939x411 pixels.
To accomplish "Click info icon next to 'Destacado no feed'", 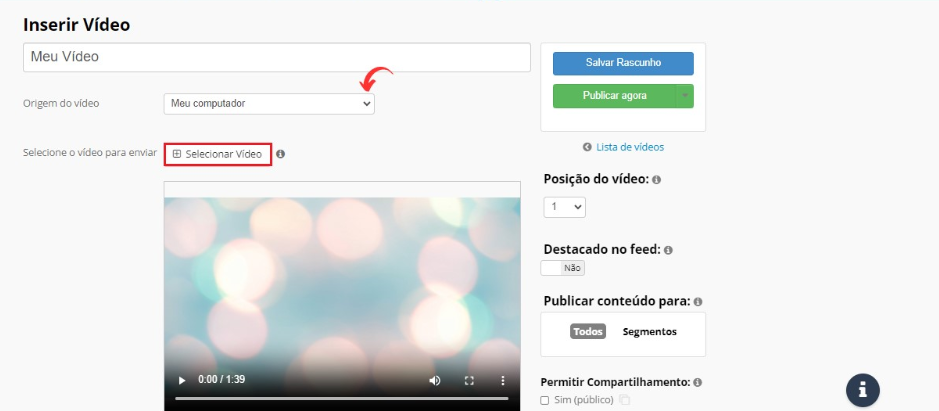I will [x=668, y=250].
